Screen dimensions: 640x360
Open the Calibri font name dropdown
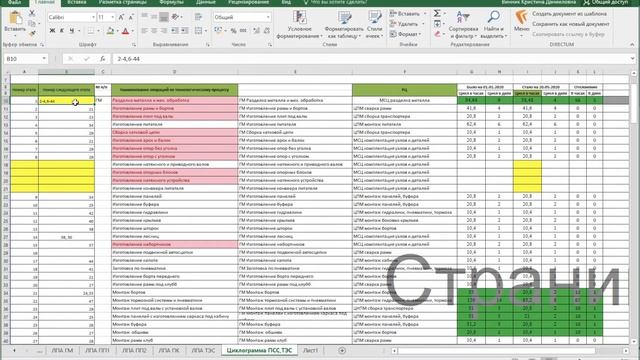[x=93, y=17]
